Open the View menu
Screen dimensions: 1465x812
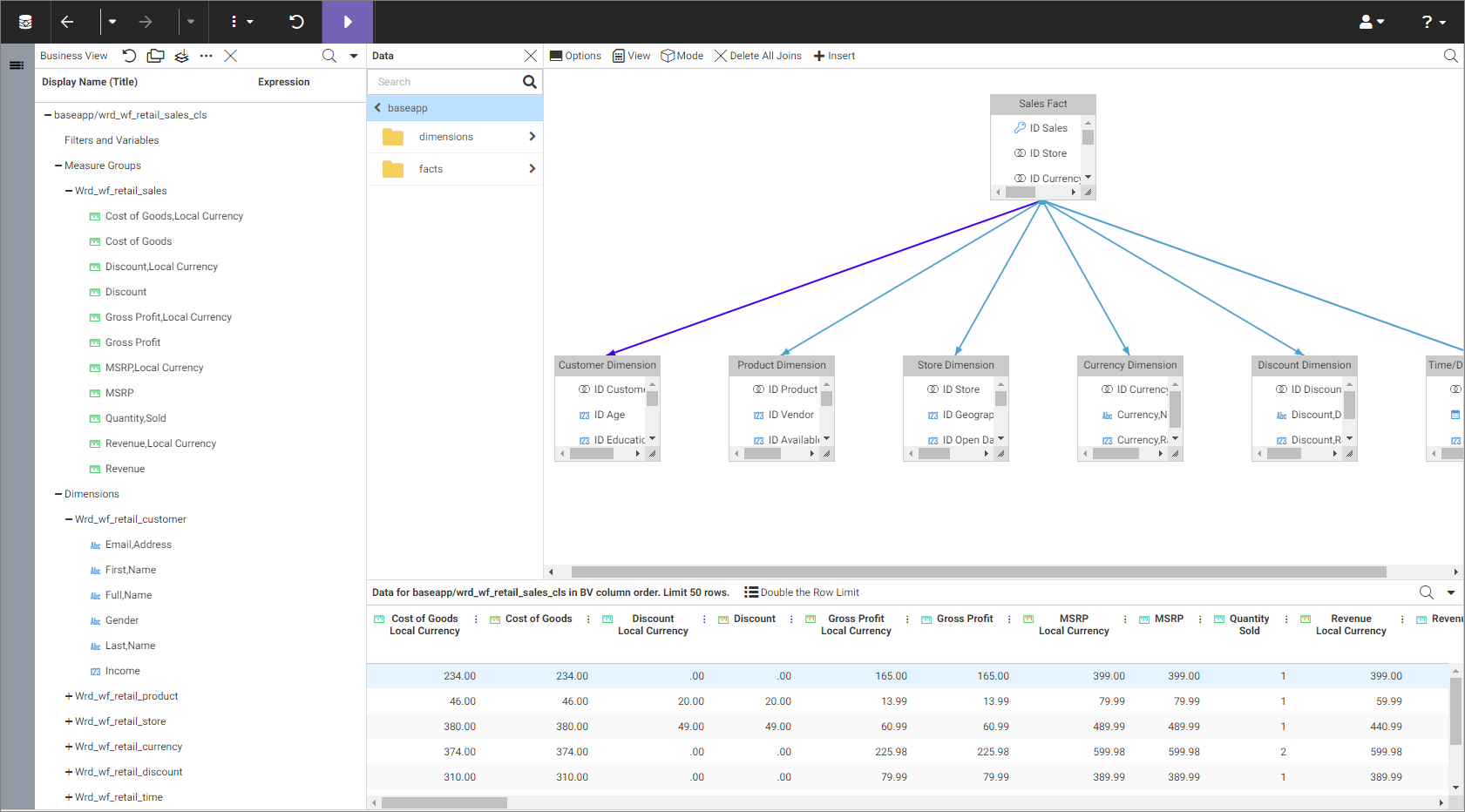(x=632, y=56)
